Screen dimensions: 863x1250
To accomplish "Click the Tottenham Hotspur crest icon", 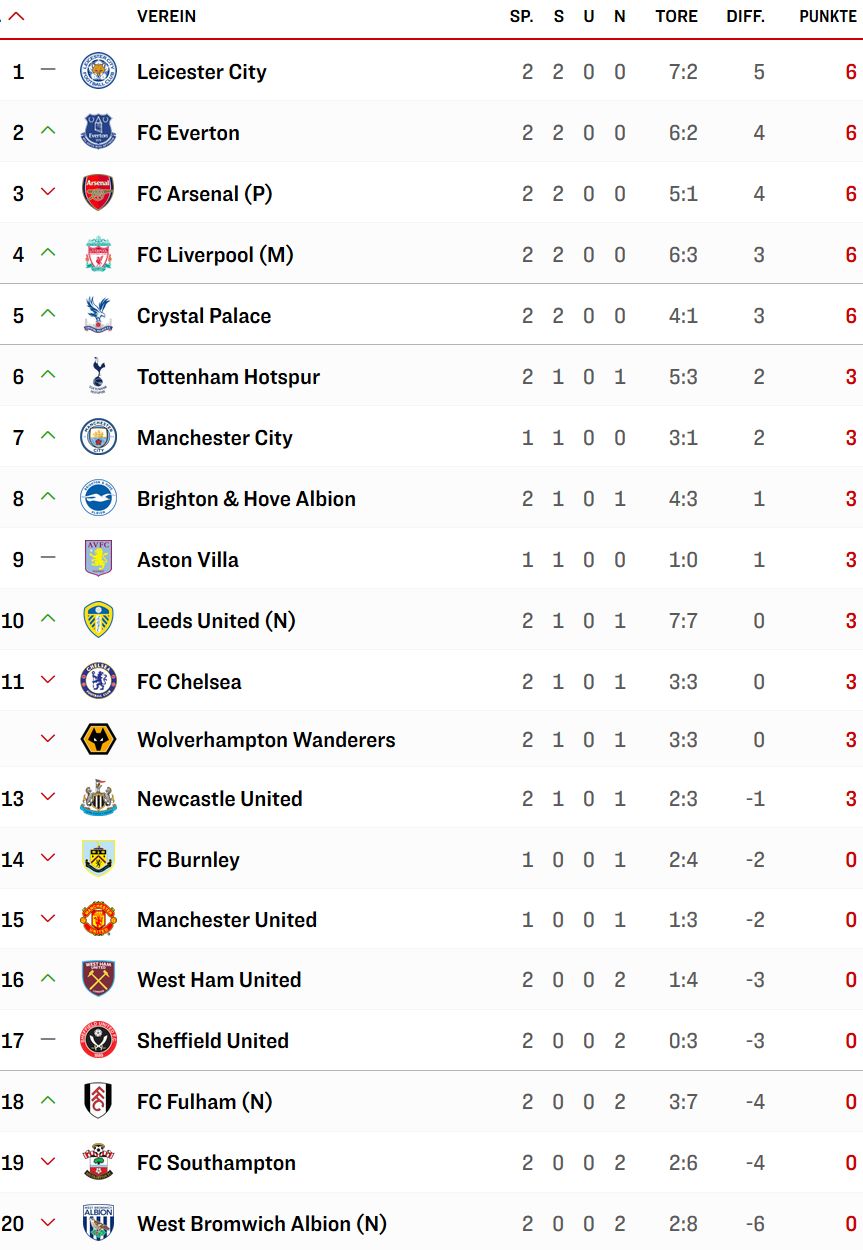I will click(98, 376).
